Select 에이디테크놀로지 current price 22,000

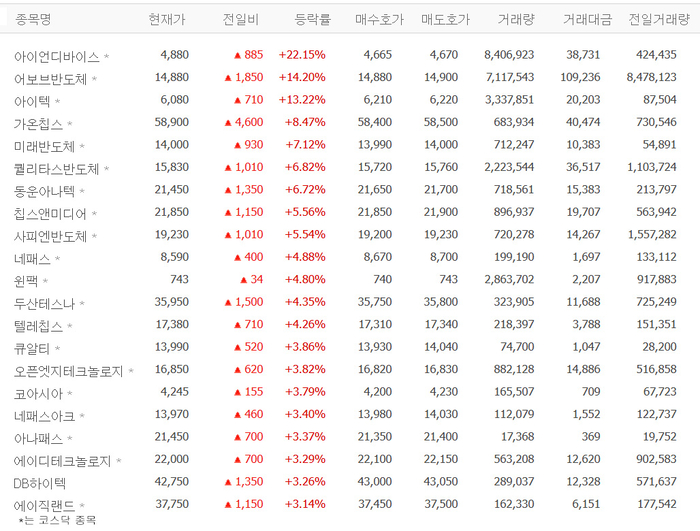click(x=172, y=459)
